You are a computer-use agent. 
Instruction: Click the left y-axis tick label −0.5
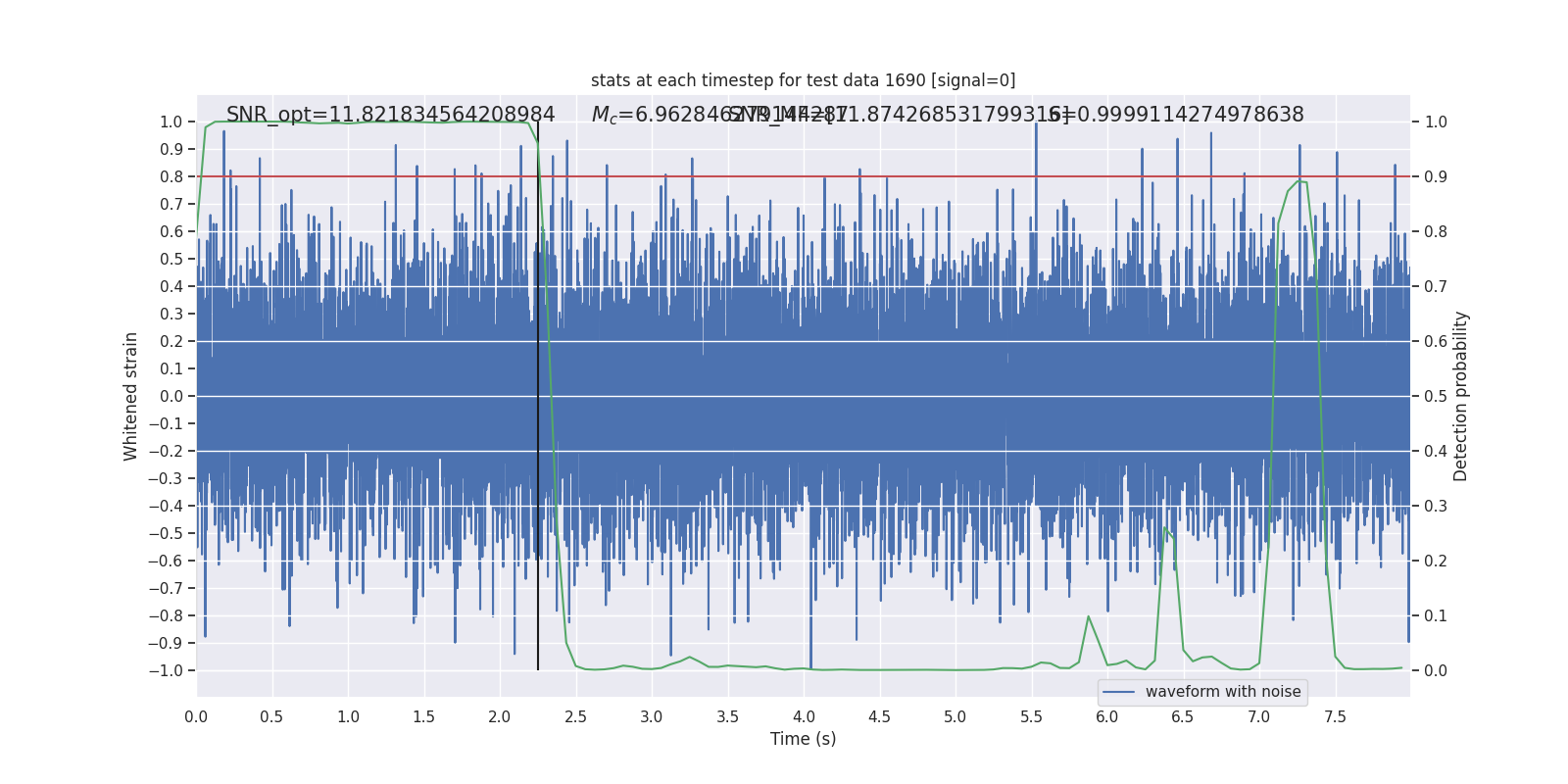tap(166, 533)
